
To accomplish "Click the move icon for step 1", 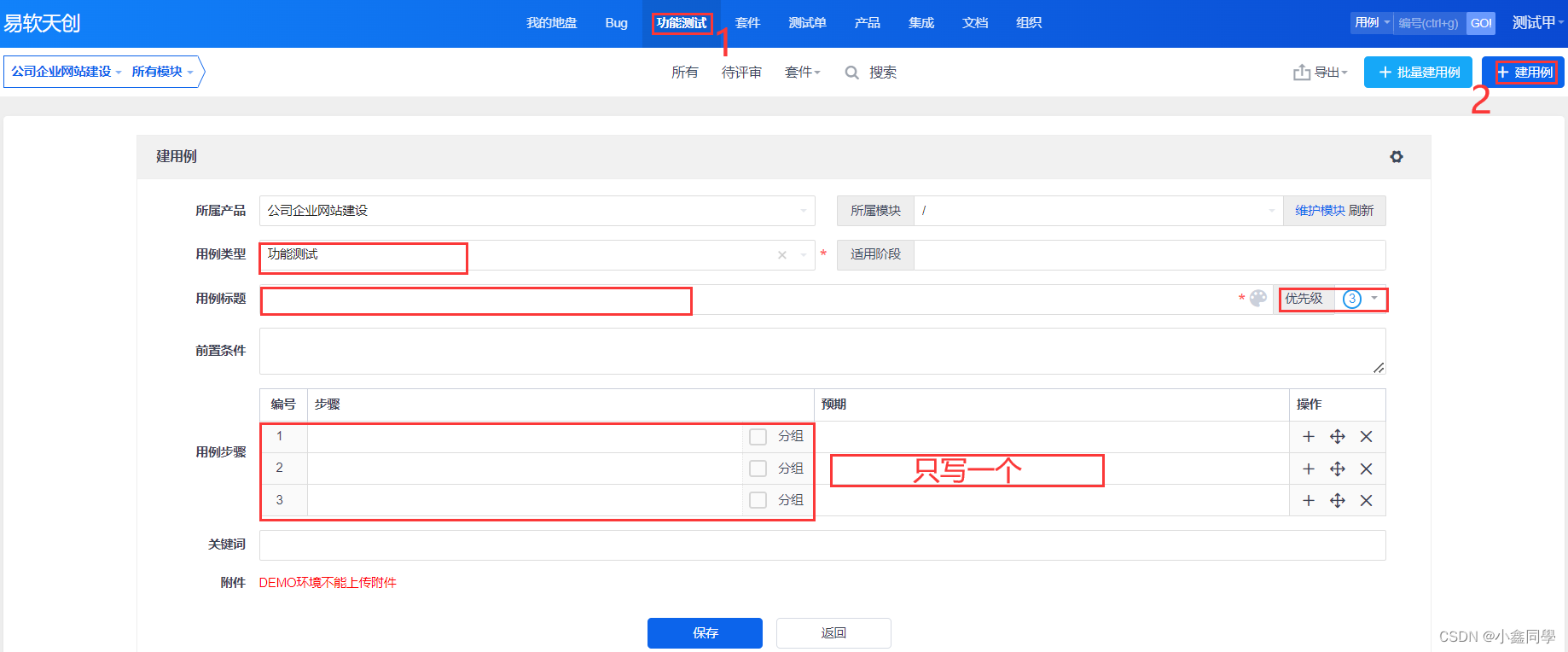I will (x=1338, y=437).
